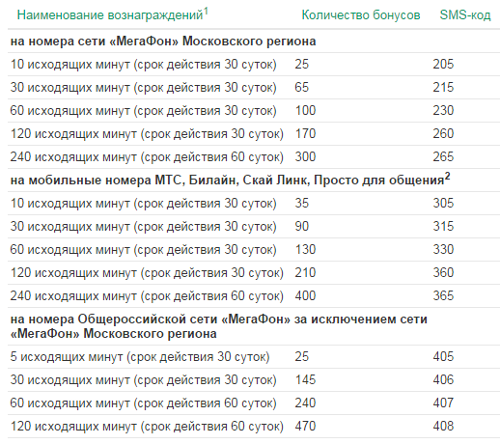Select the 470 bonuses value
The height and width of the screenshot is (442, 500).
(305, 426)
